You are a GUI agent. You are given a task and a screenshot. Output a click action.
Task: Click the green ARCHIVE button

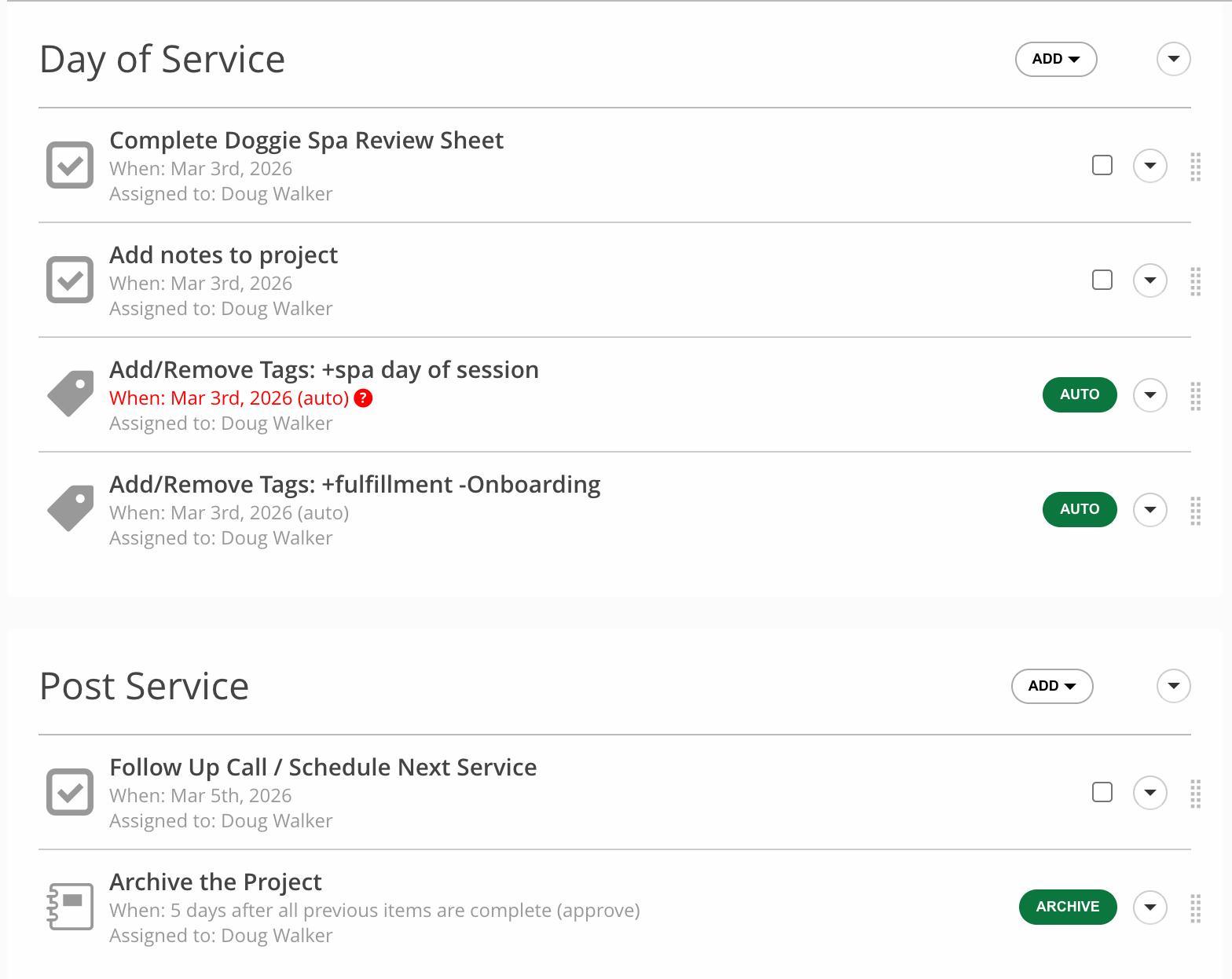[x=1067, y=907]
